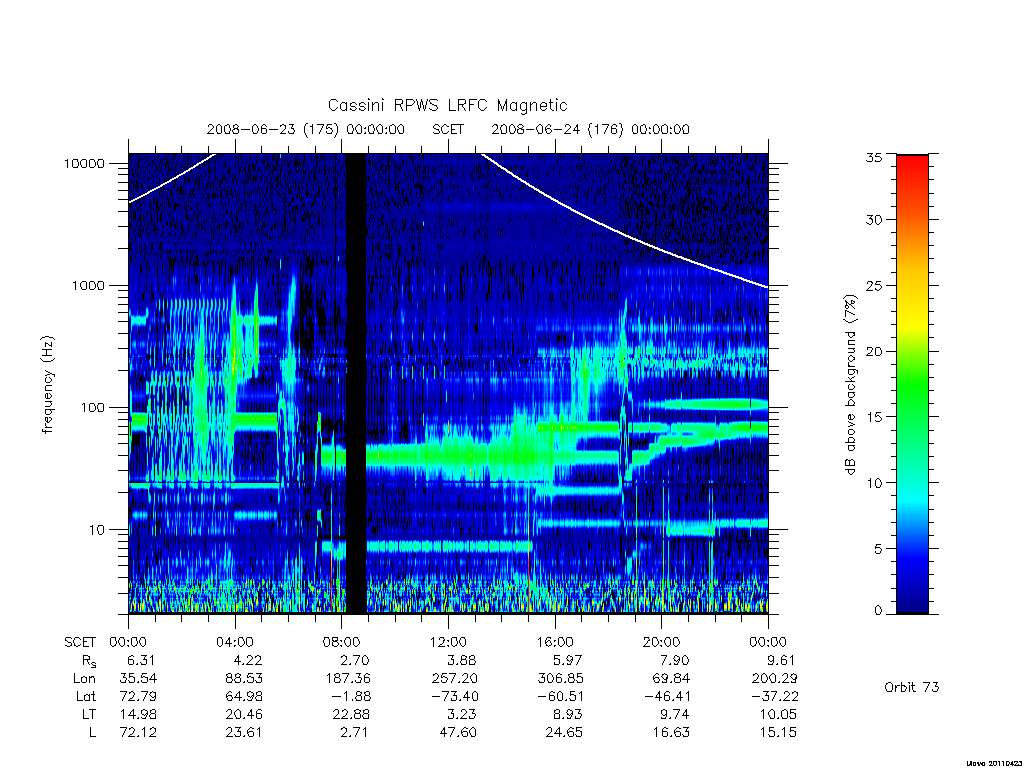This screenshot has height=768, width=1024.
Task: Click the black data gap in the spectrogram
Action: coord(355,383)
